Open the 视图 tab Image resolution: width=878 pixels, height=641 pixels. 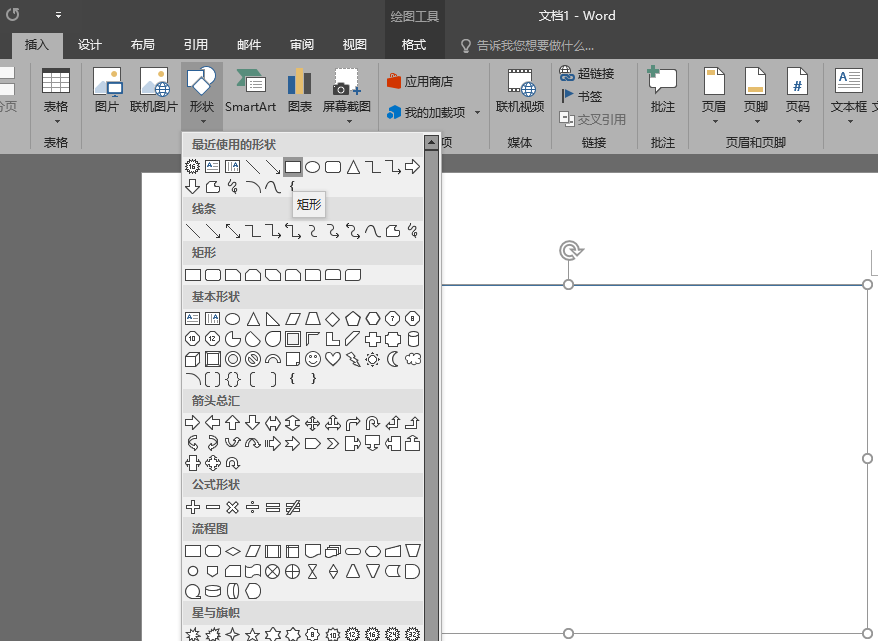click(x=354, y=45)
